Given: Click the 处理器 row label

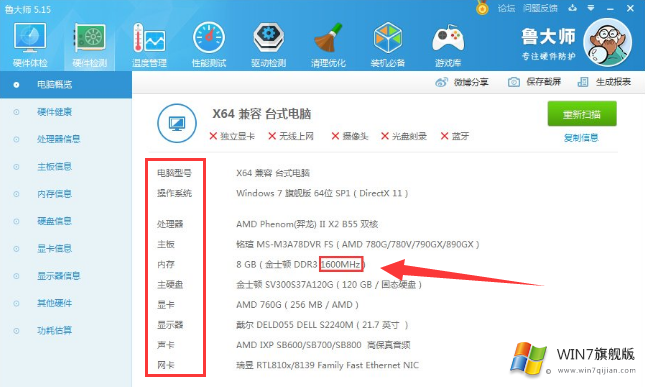Looking at the screenshot, I should tap(170, 224).
